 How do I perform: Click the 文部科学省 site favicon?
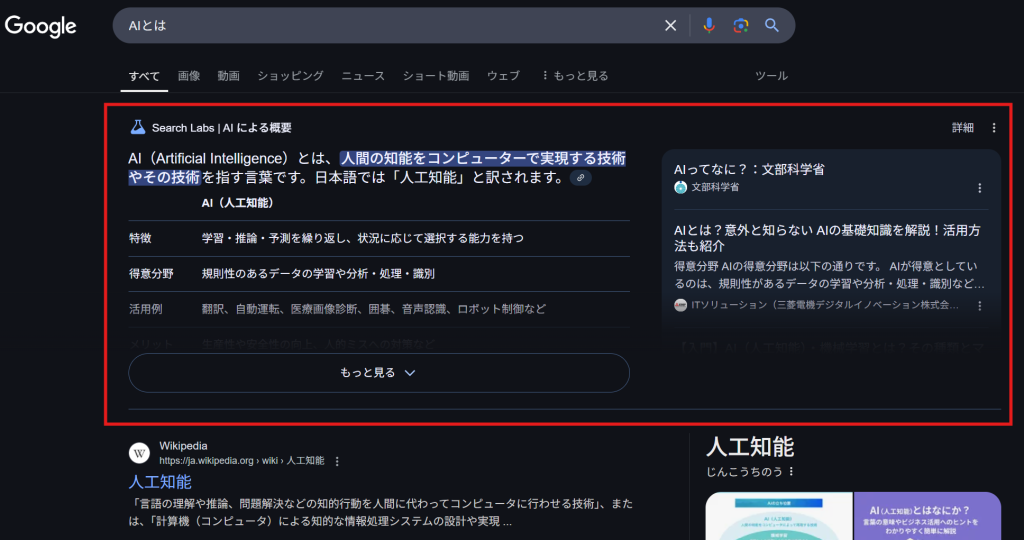[680, 187]
